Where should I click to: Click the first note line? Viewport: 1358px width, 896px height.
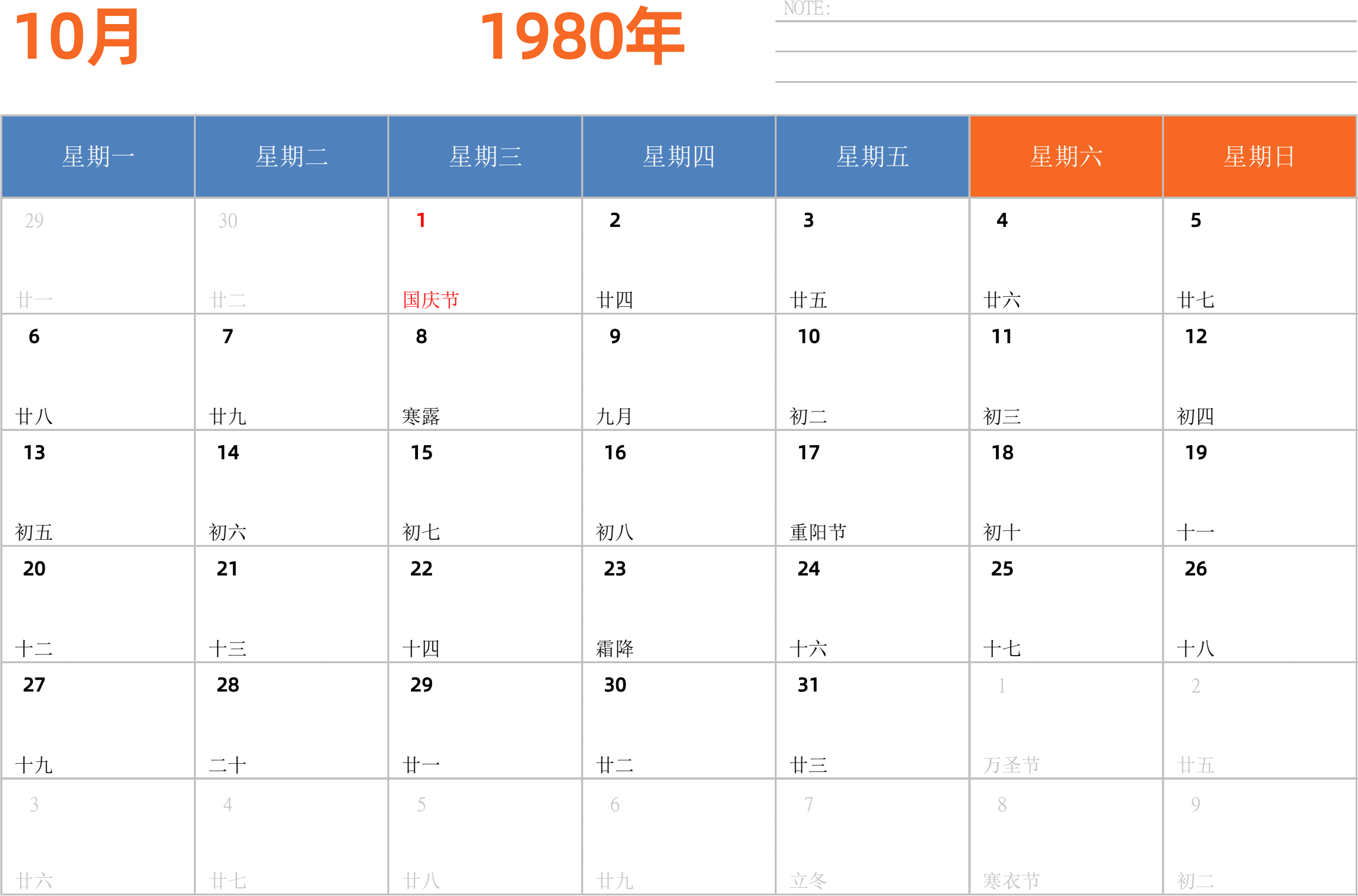coord(1066,21)
